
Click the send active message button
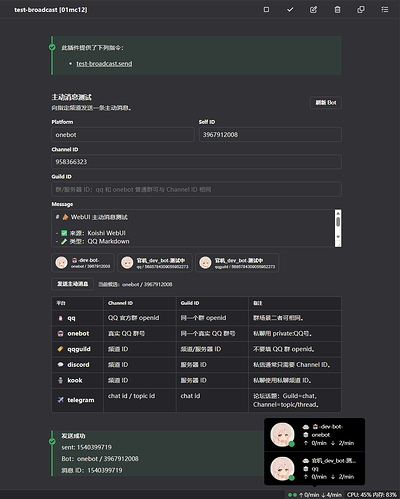pos(73,284)
